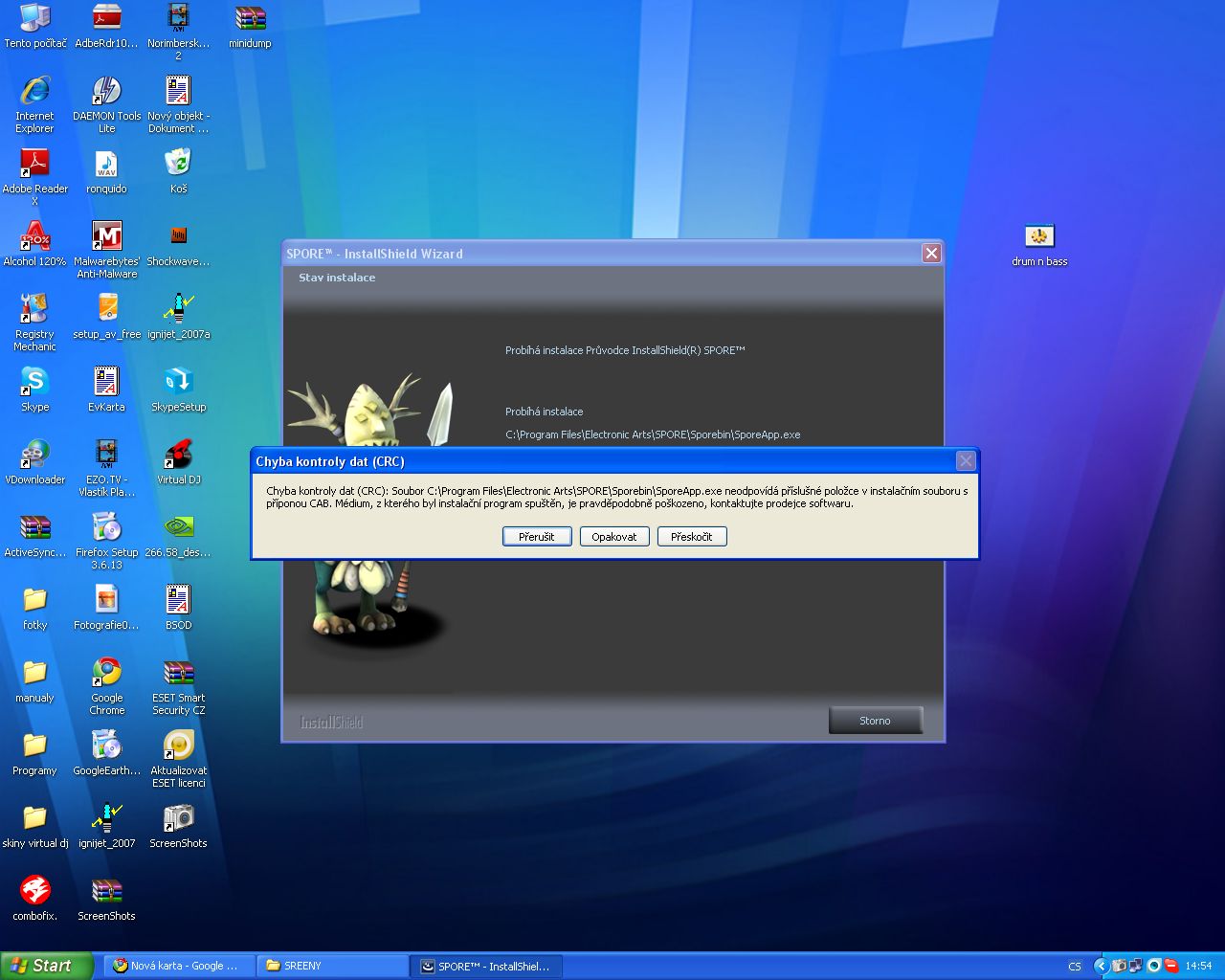Cancel the installation with the Storno button
Viewport: 1225px width, 980px height.
875,721
